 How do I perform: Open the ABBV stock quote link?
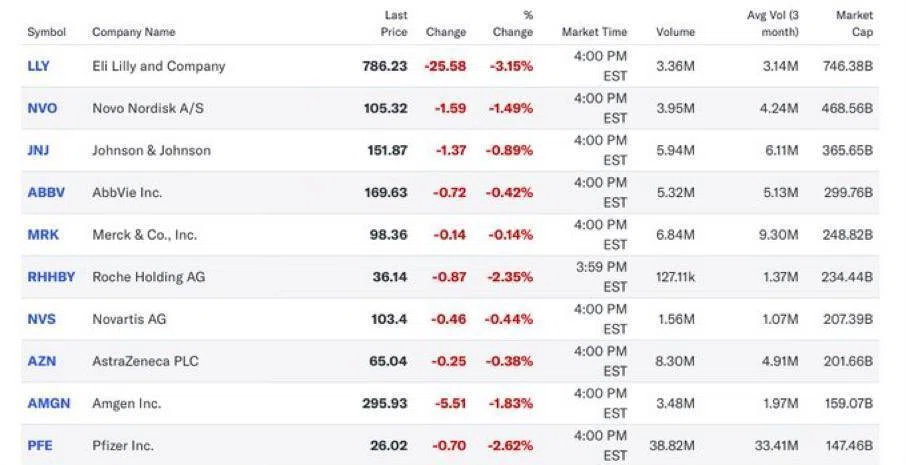46,192
